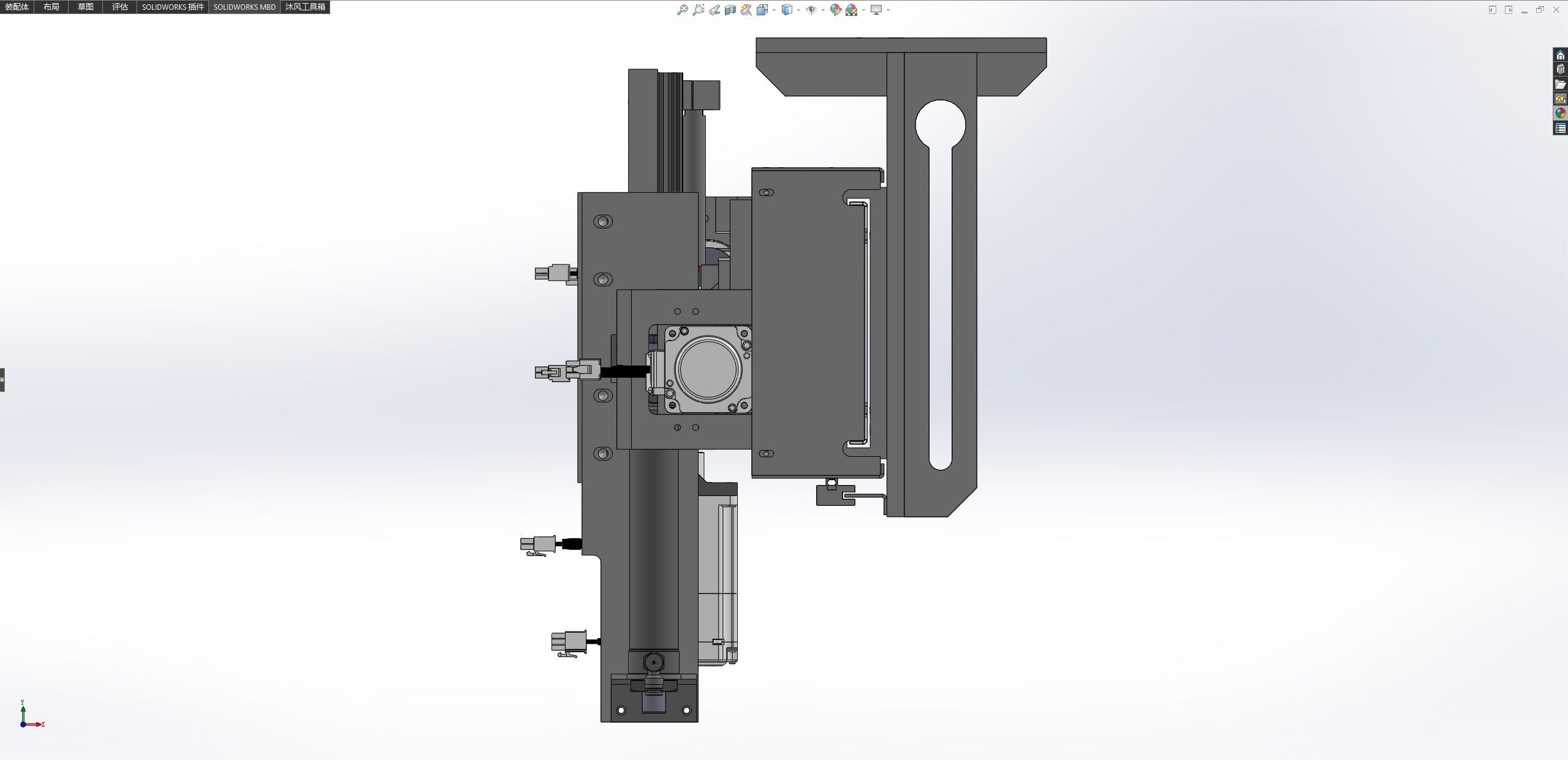
Task: Click the Apply Scene icon
Action: 852,10
